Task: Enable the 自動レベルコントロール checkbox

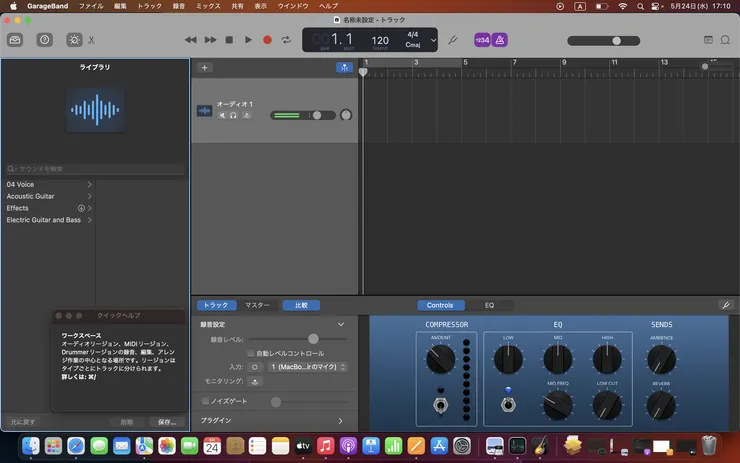Action: tap(251, 353)
